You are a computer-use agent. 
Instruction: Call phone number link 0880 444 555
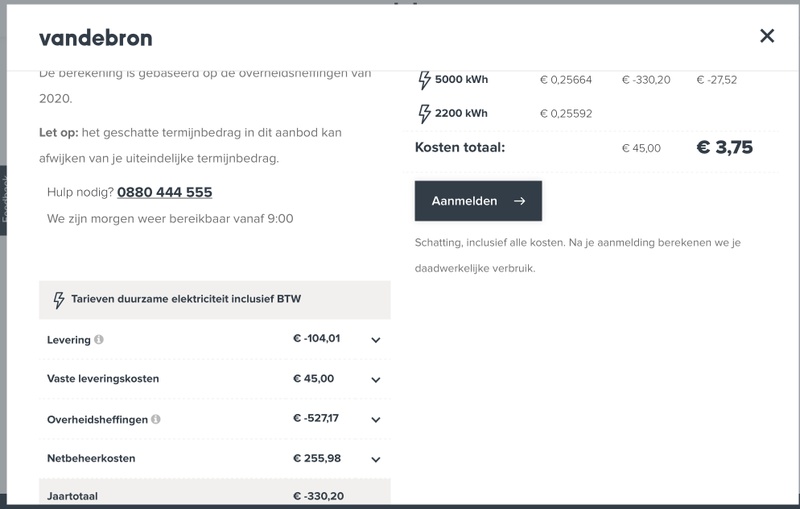pyautogui.click(x=164, y=192)
